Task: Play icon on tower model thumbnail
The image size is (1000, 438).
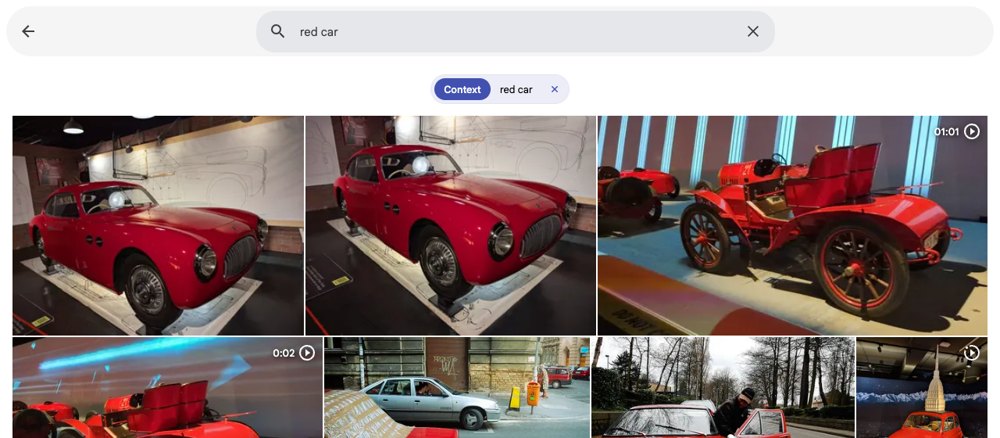Action: click(971, 353)
